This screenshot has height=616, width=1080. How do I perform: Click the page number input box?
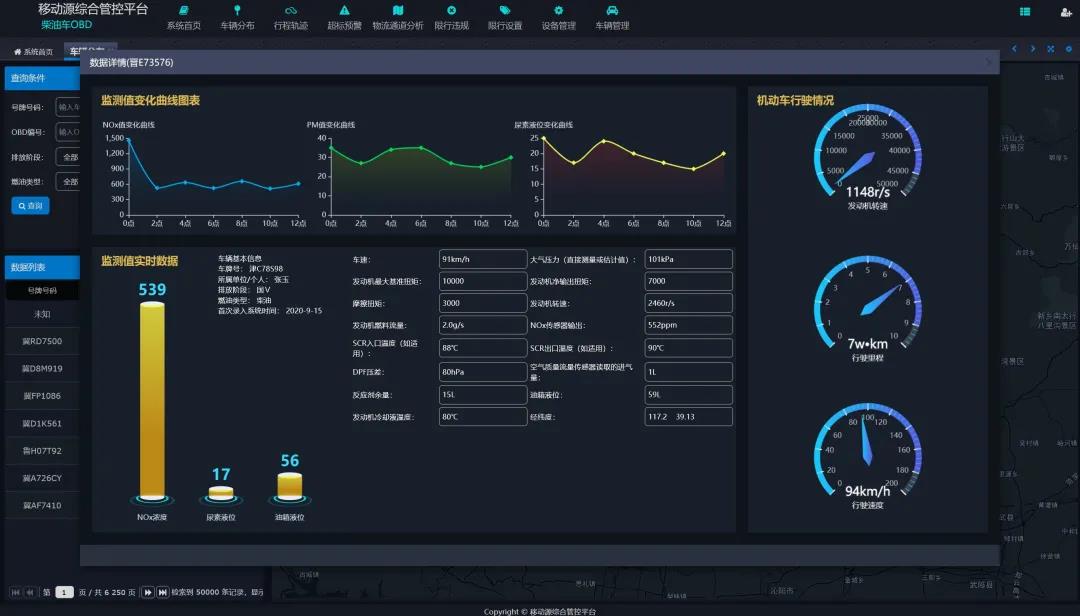click(x=65, y=592)
